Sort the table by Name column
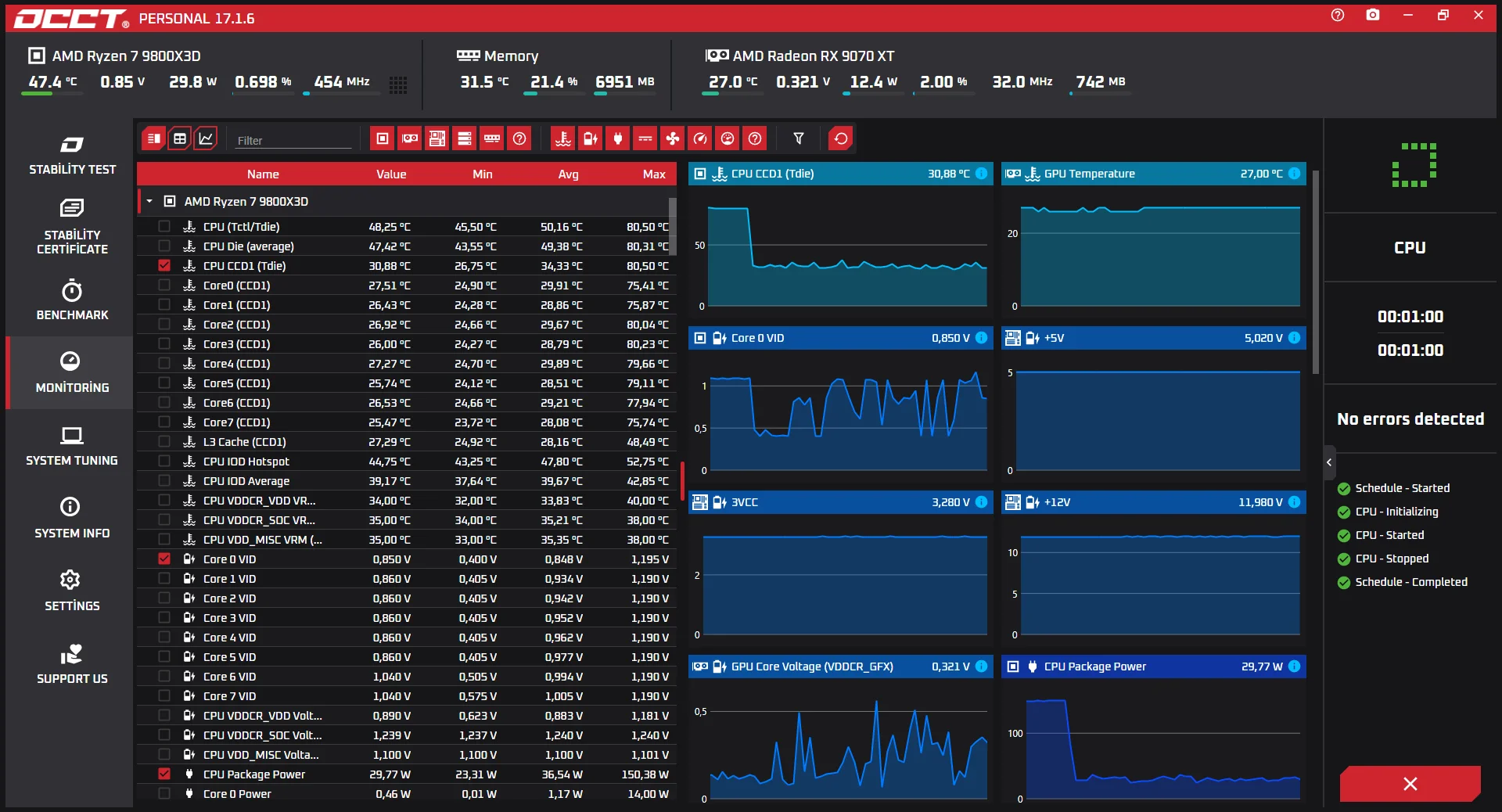This screenshot has width=1502, height=812. [x=263, y=174]
